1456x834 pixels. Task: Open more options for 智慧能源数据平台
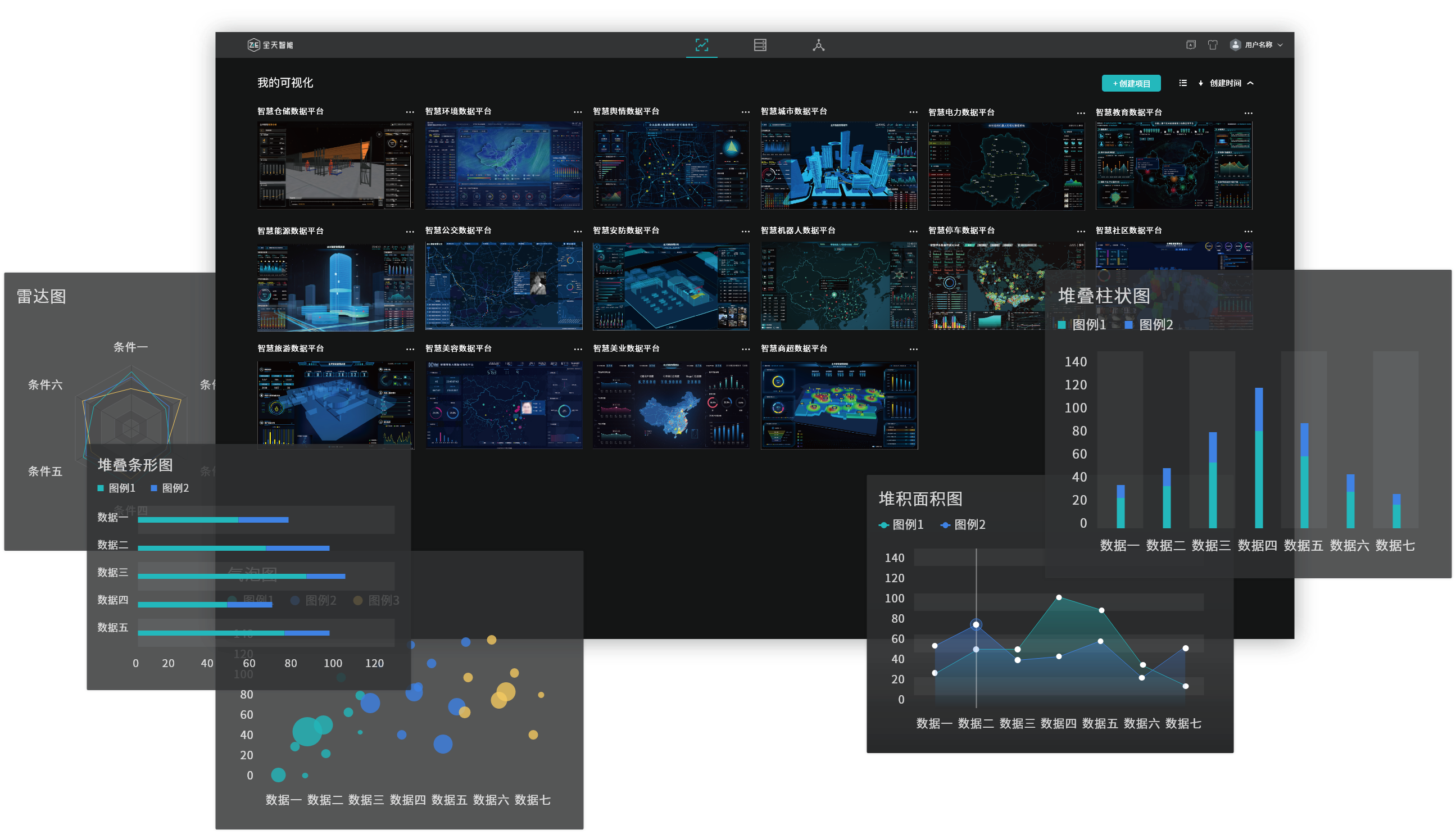(410, 232)
